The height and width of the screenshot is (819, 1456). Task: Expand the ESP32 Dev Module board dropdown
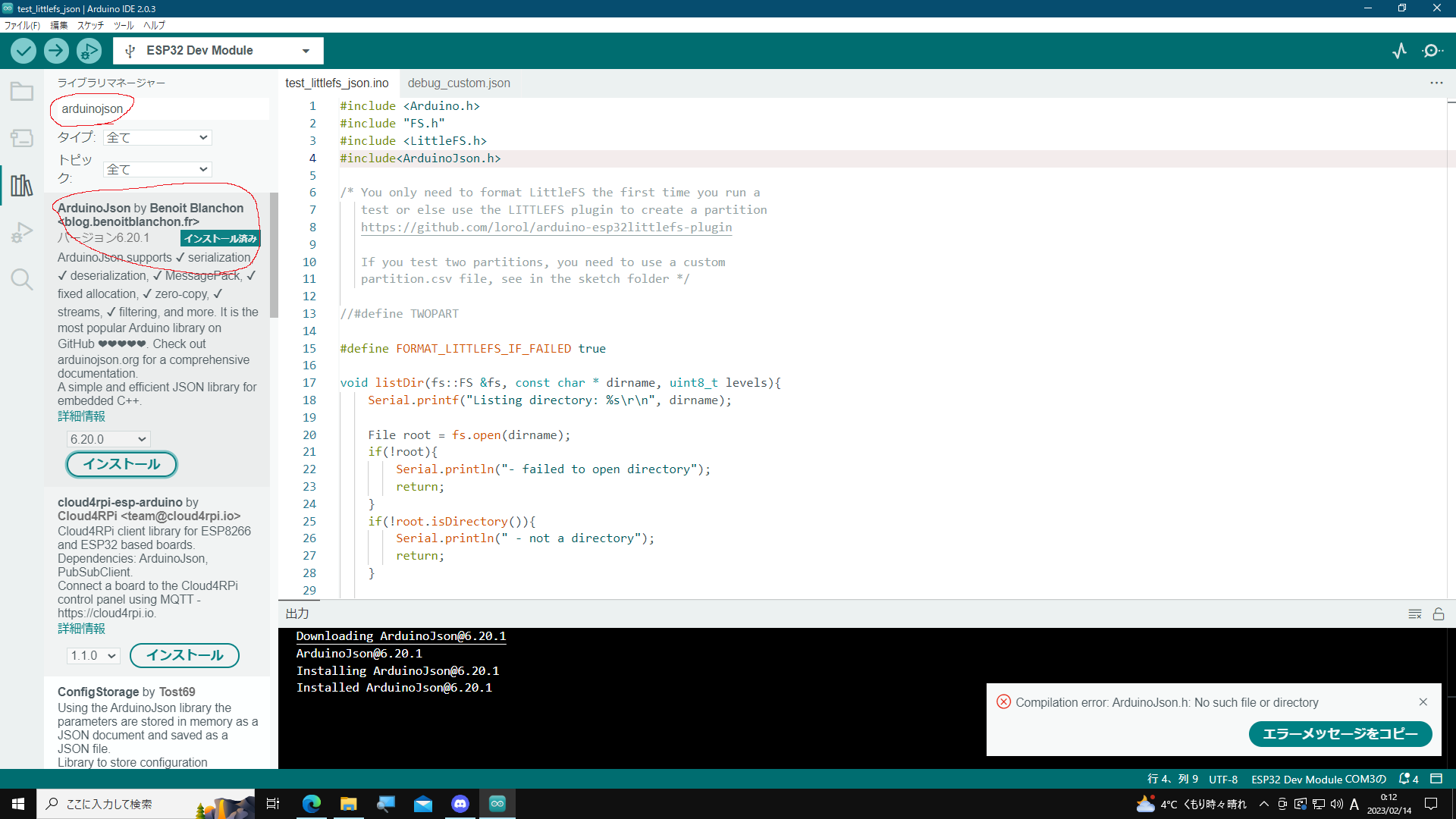point(218,51)
